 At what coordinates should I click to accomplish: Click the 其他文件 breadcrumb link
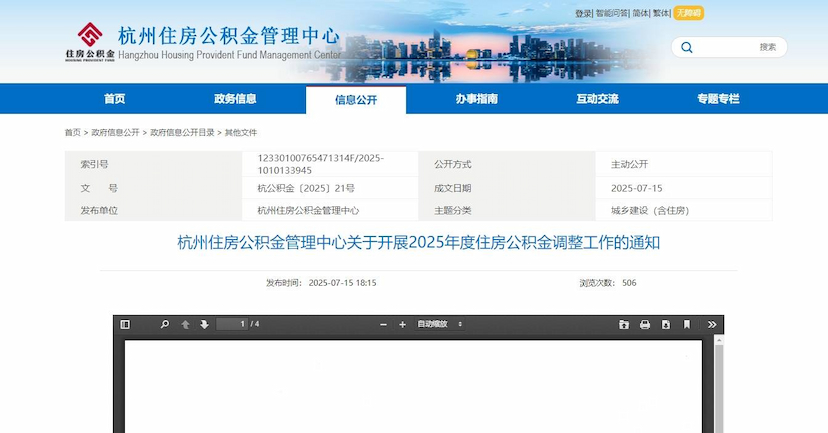[241, 133]
